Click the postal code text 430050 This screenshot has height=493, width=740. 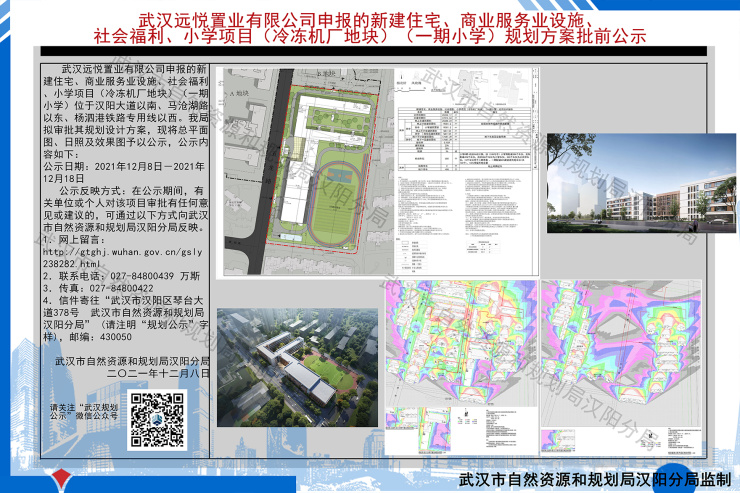[116, 337]
